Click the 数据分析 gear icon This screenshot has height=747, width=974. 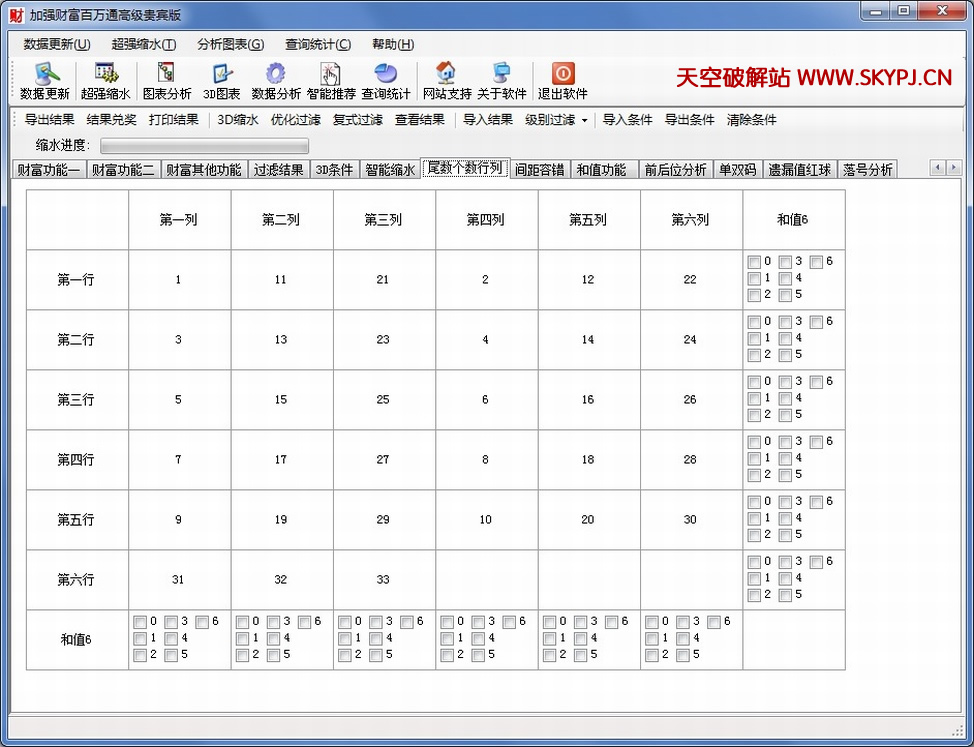click(x=275, y=75)
